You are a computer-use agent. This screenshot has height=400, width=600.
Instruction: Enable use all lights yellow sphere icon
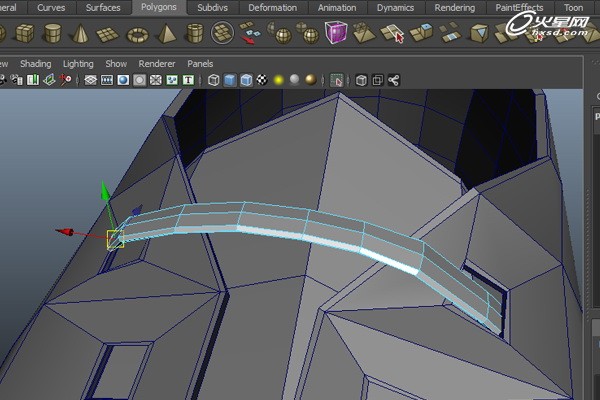278,80
